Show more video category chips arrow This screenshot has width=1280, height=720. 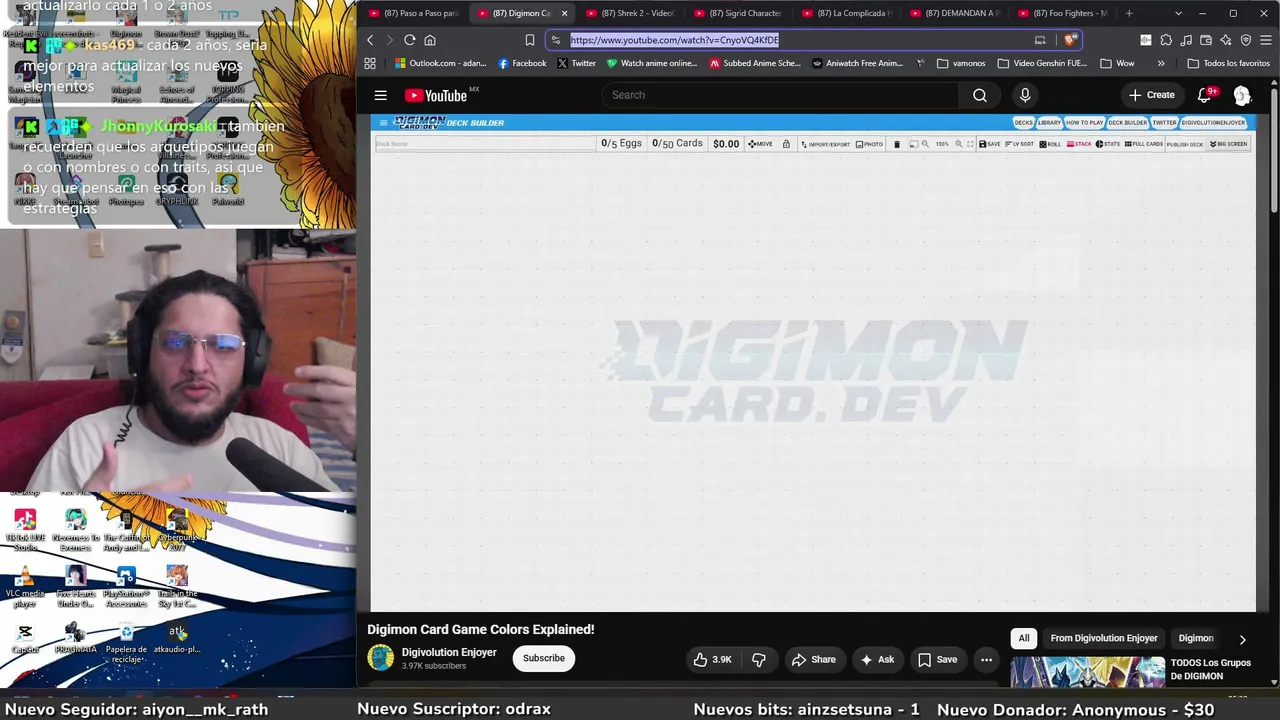pos(1242,639)
